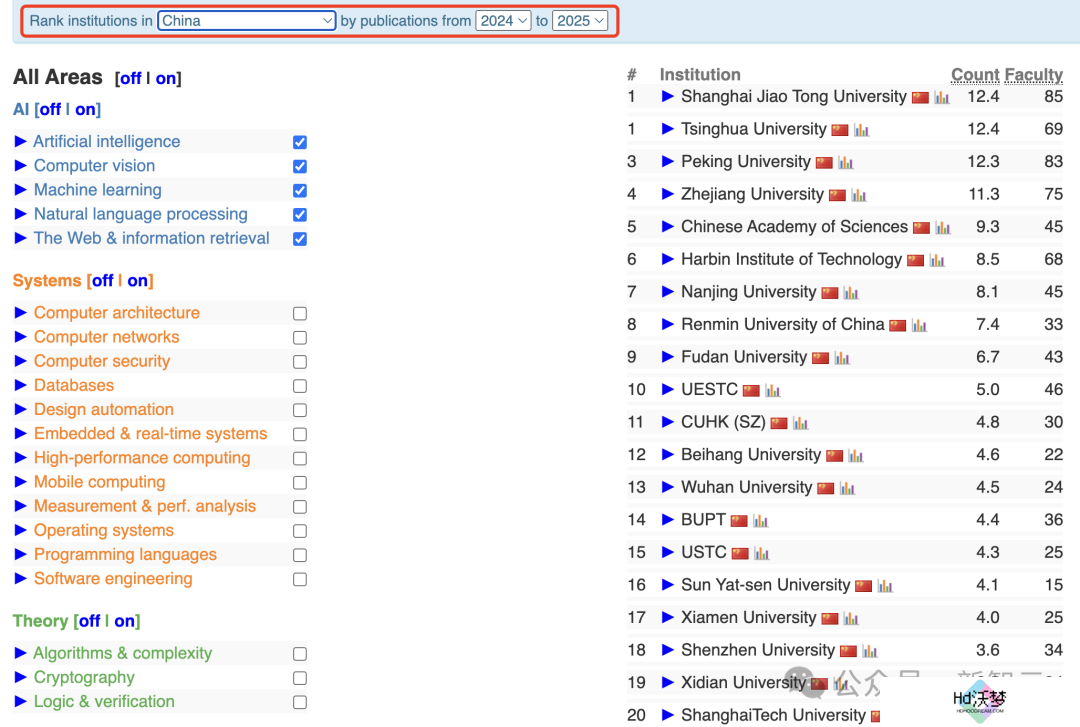The width and height of the screenshot is (1080, 727).
Task: Enable the Databases checkbox
Action: (x=300, y=386)
